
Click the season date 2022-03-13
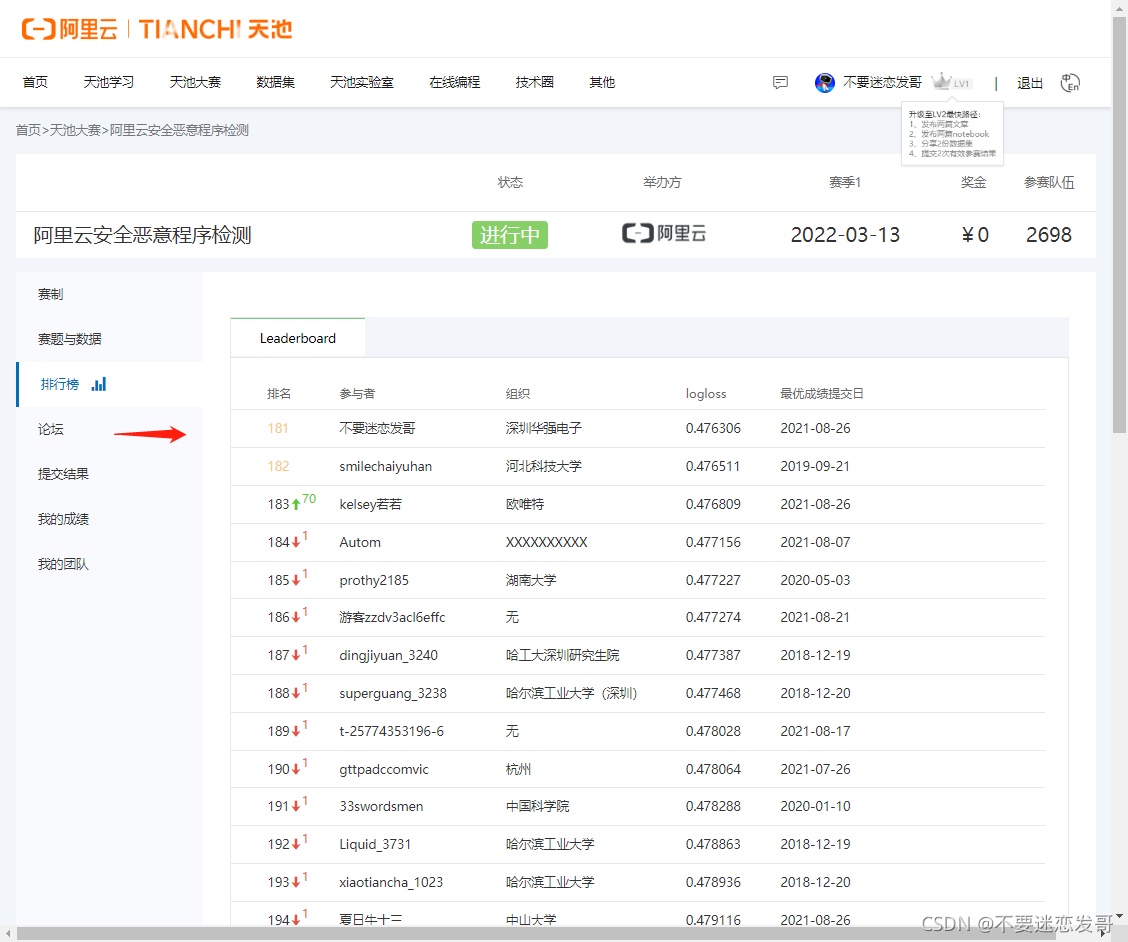click(845, 235)
